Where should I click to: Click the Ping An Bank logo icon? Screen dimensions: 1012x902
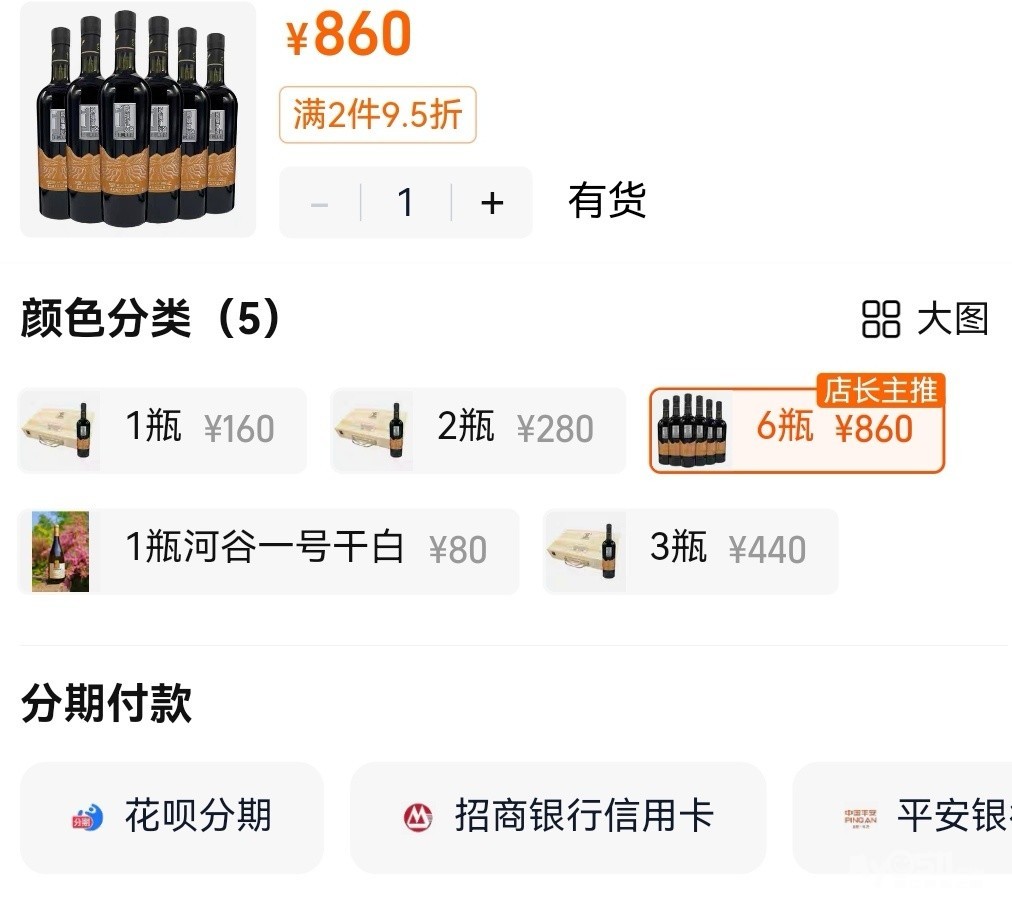click(861, 817)
